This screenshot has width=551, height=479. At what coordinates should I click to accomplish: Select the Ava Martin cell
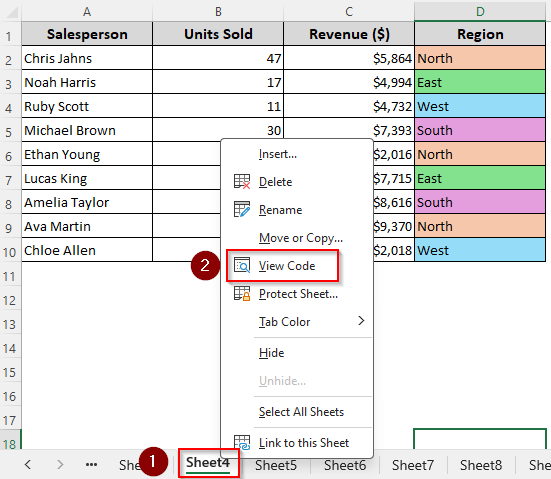87,226
